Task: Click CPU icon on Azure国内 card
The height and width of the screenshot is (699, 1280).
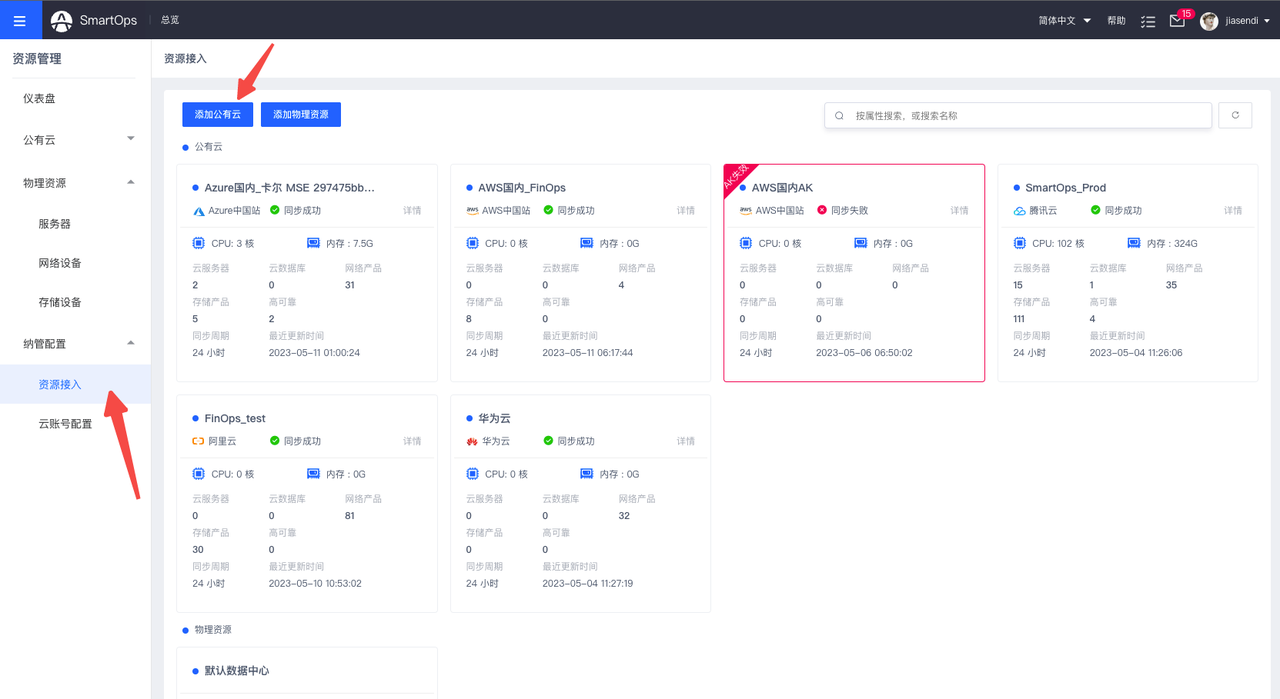Action: pyautogui.click(x=198, y=243)
